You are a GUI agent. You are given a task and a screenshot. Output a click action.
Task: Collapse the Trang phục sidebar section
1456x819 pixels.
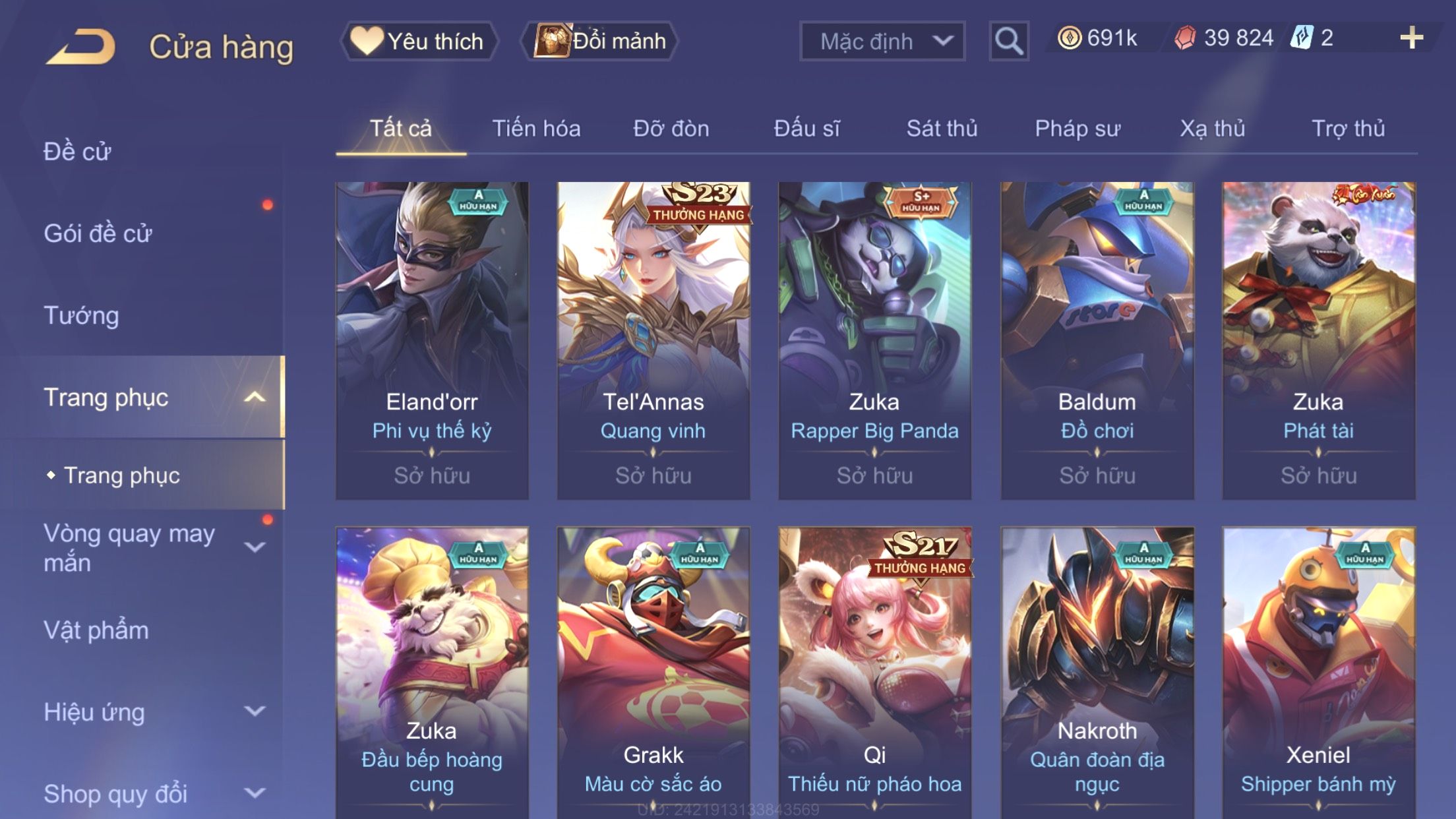[x=255, y=397]
